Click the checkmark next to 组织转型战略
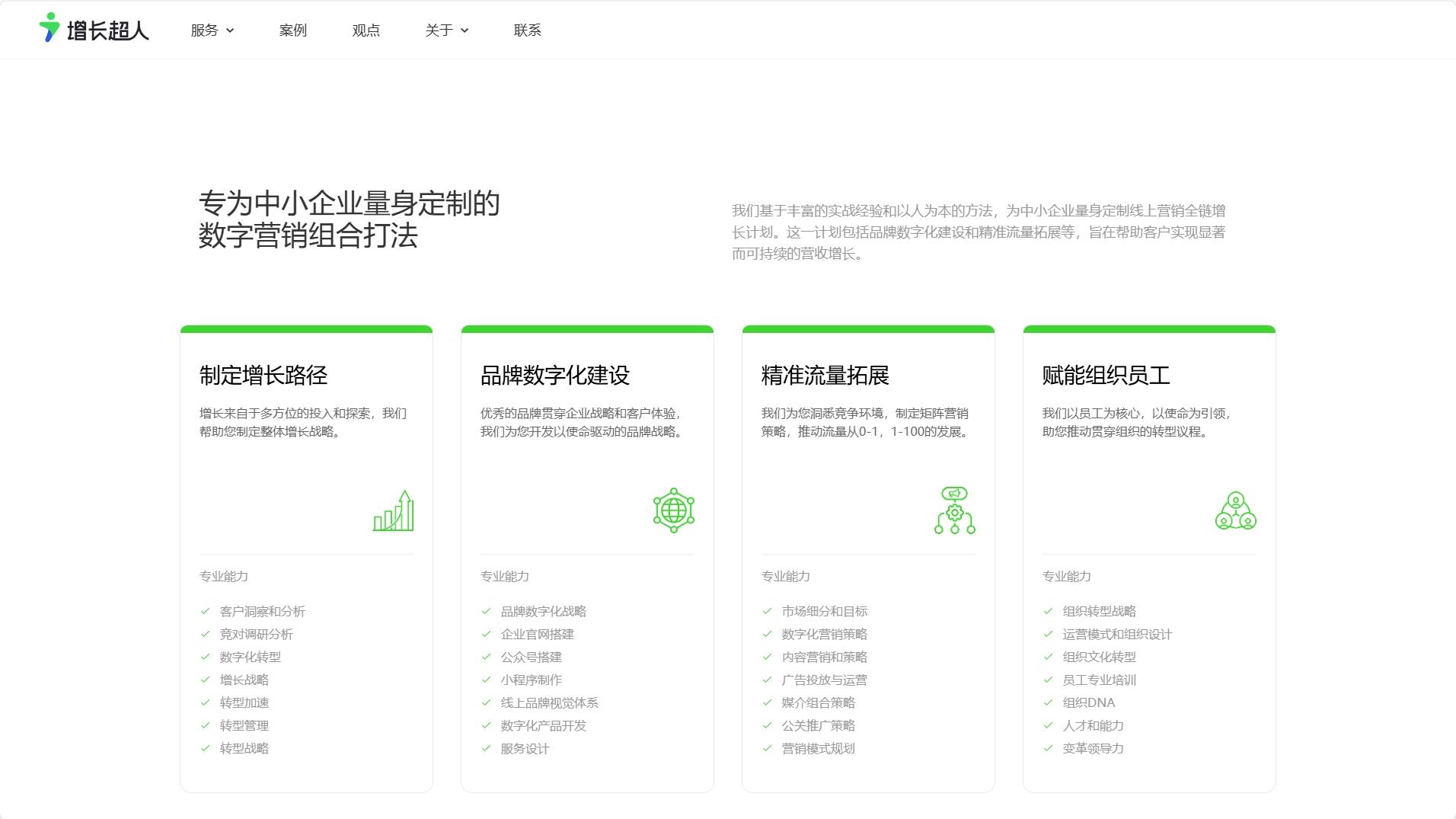Image resolution: width=1456 pixels, height=819 pixels. [1048, 611]
